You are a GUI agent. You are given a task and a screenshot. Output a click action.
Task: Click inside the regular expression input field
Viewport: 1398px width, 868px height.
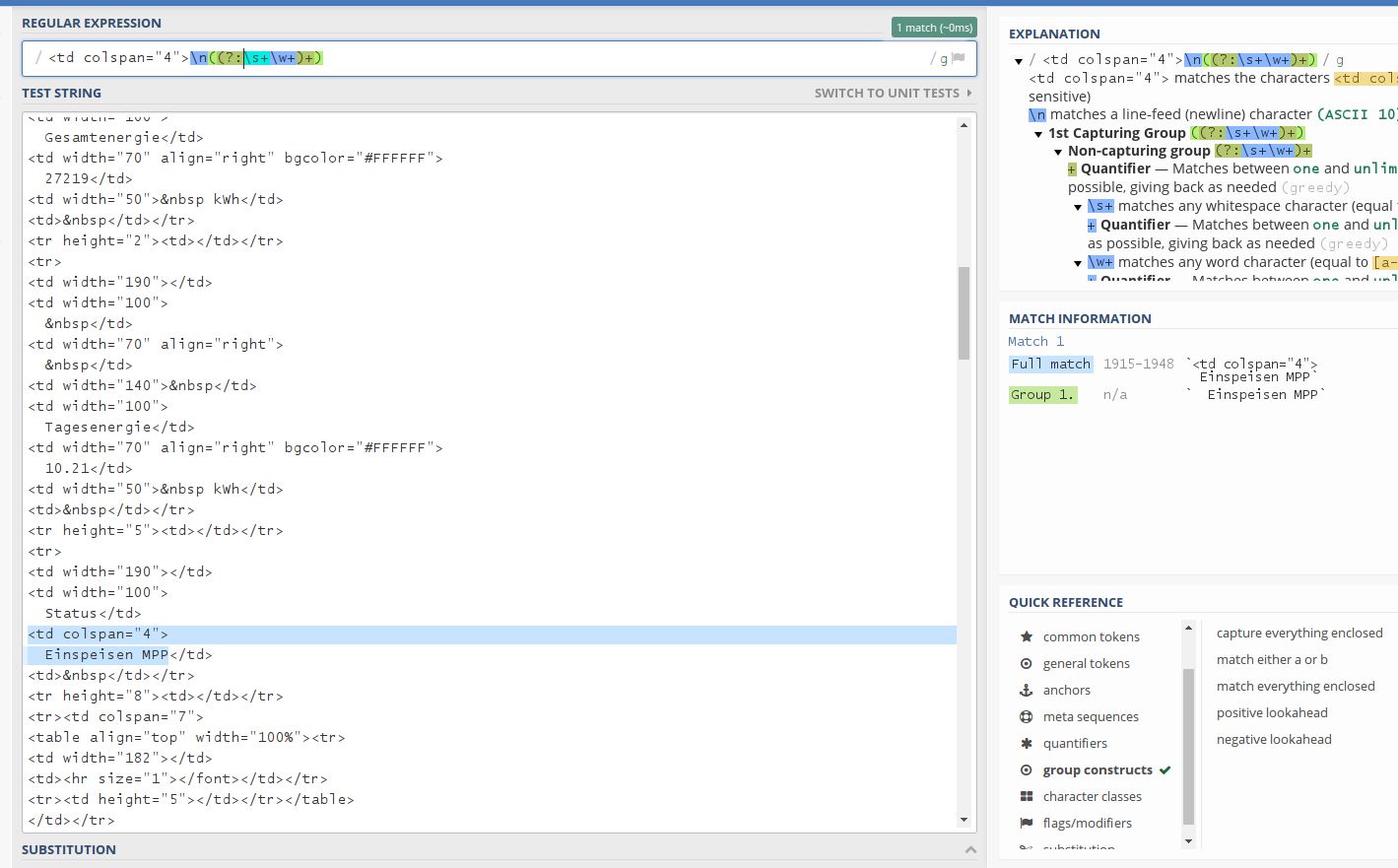tap(499, 58)
